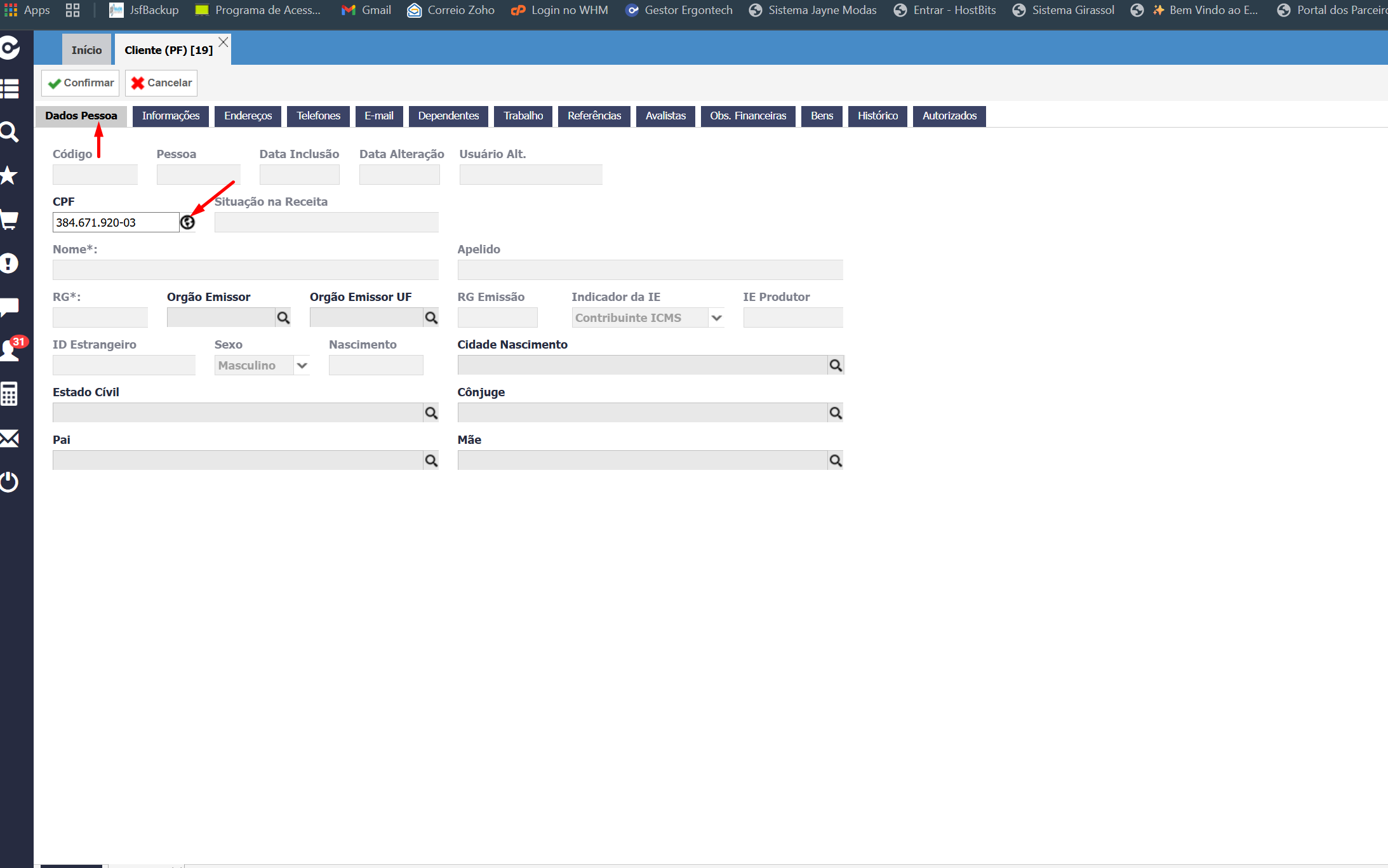Open user notifications icon with badge 31
The height and width of the screenshot is (868, 1388).
11,349
